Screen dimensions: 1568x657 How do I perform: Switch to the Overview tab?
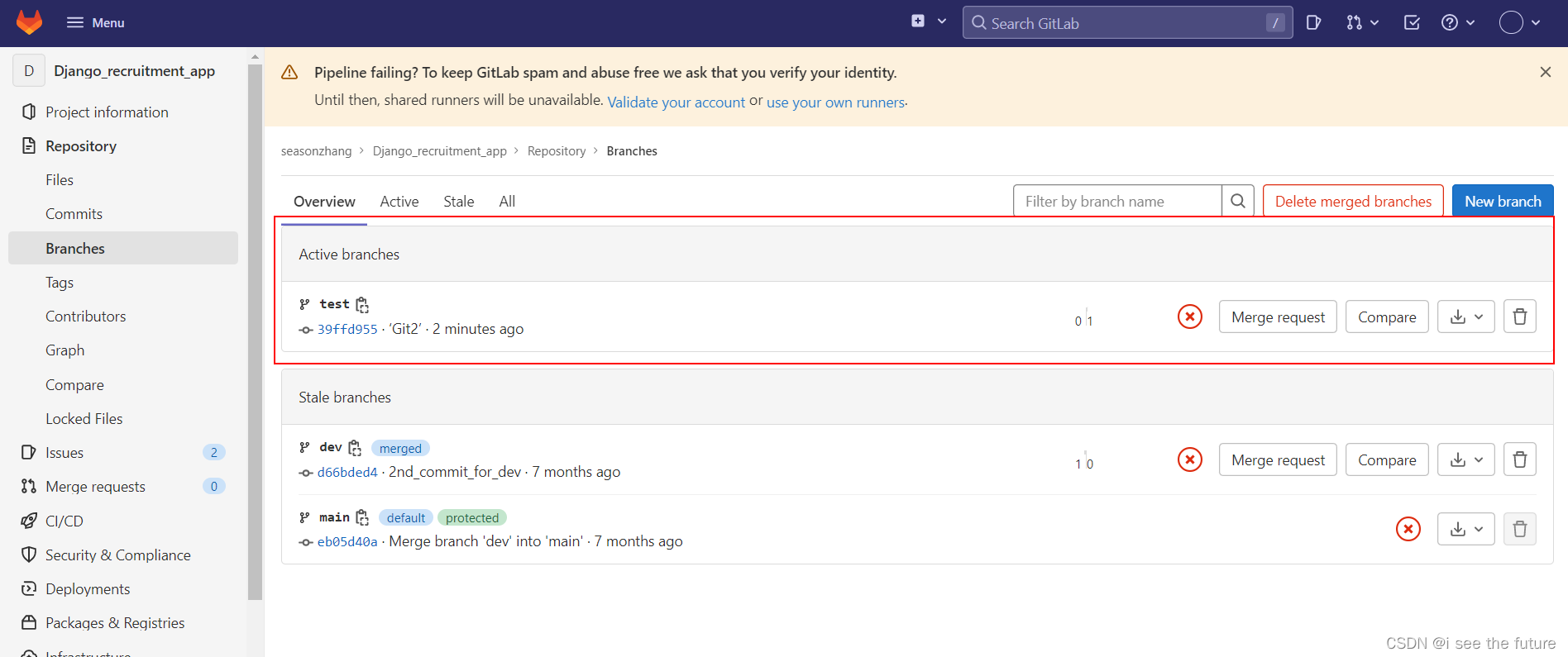(x=324, y=202)
